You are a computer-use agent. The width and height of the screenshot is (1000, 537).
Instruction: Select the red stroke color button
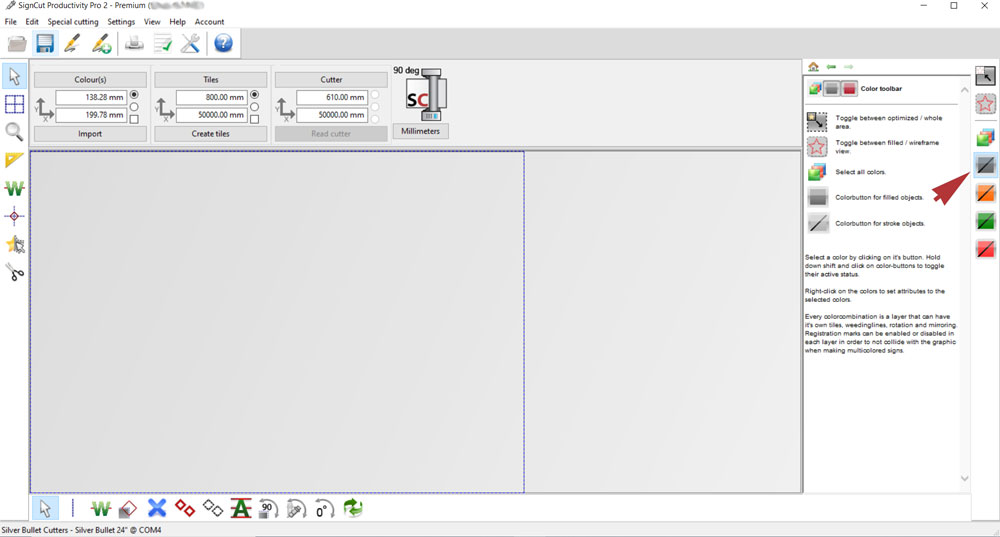[x=985, y=249]
